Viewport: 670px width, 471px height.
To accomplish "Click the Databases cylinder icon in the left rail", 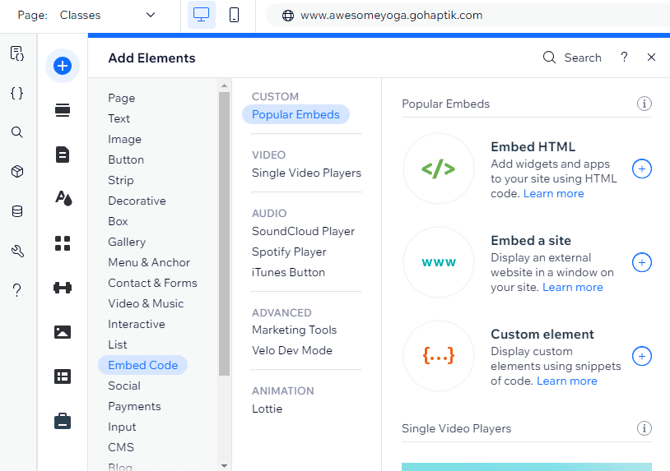I will [17, 211].
